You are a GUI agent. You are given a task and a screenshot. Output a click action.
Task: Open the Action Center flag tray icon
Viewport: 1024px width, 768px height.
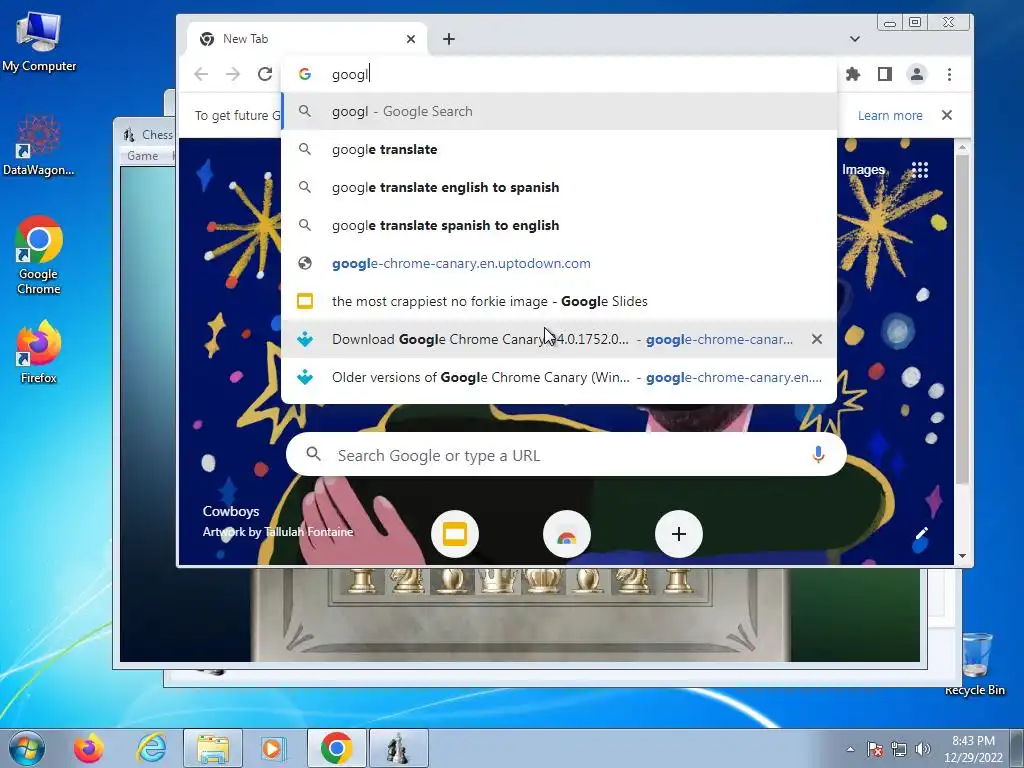(x=875, y=749)
